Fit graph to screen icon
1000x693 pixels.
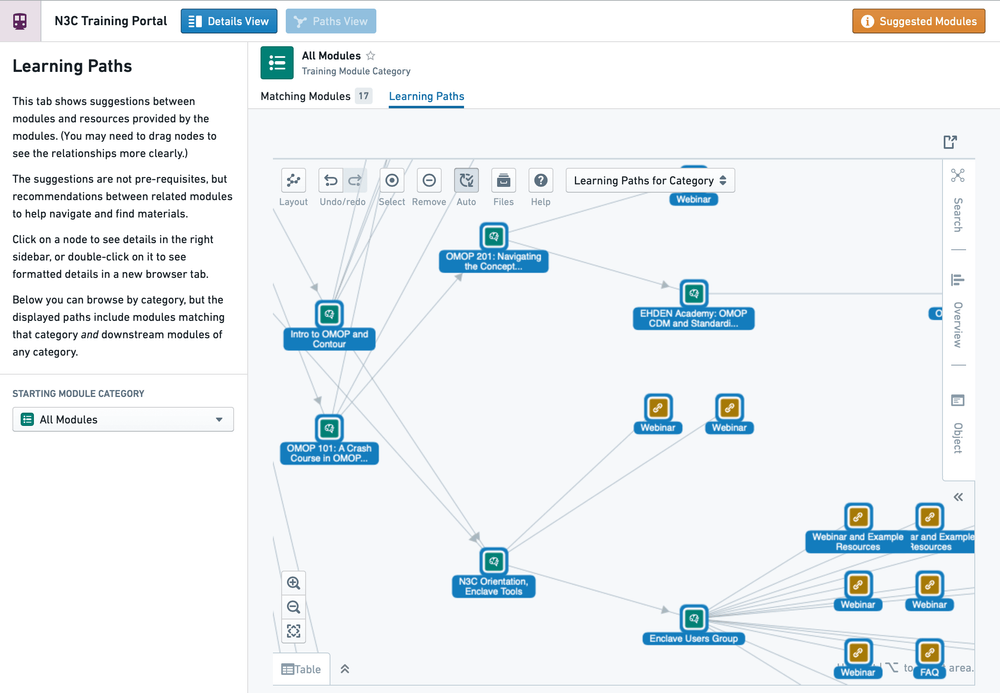click(x=293, y=631)
